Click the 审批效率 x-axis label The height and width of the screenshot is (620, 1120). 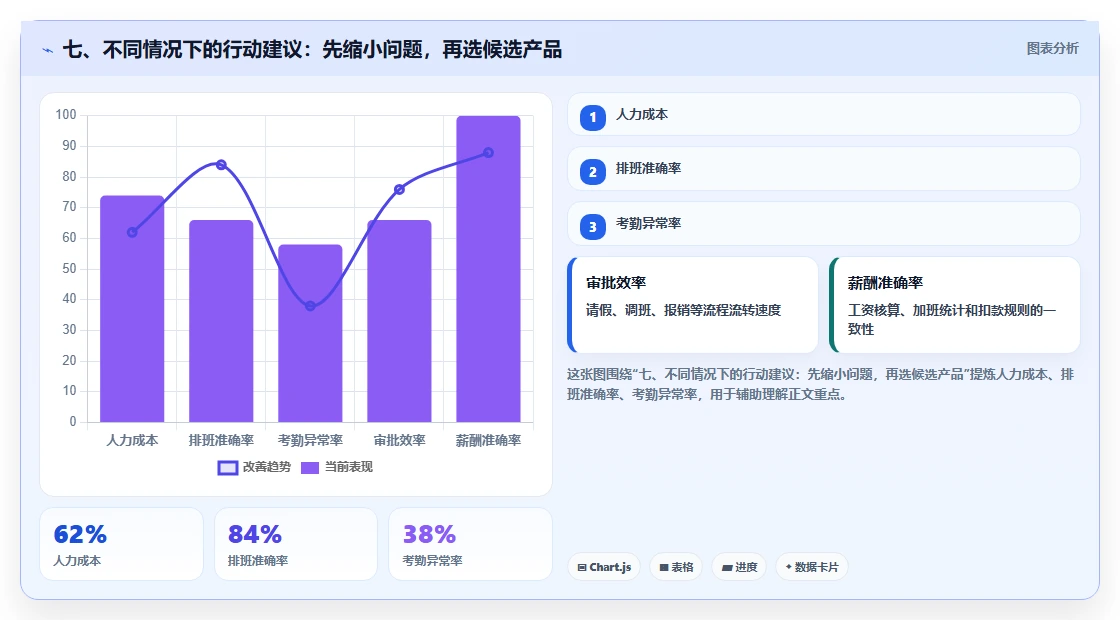tap(399, 441)
